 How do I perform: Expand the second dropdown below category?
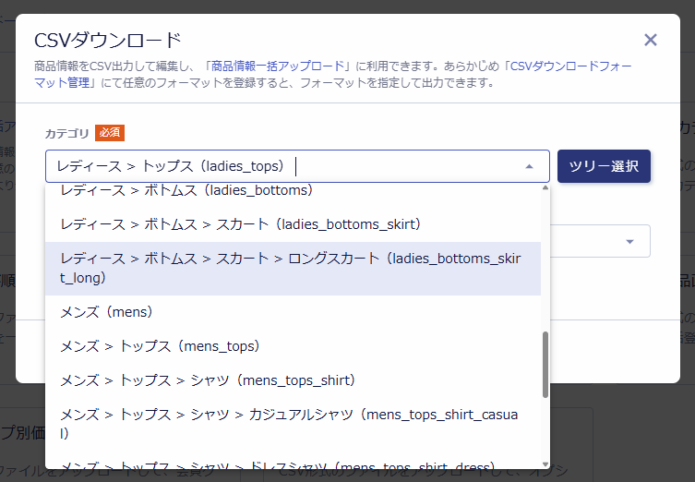[630, 241]
